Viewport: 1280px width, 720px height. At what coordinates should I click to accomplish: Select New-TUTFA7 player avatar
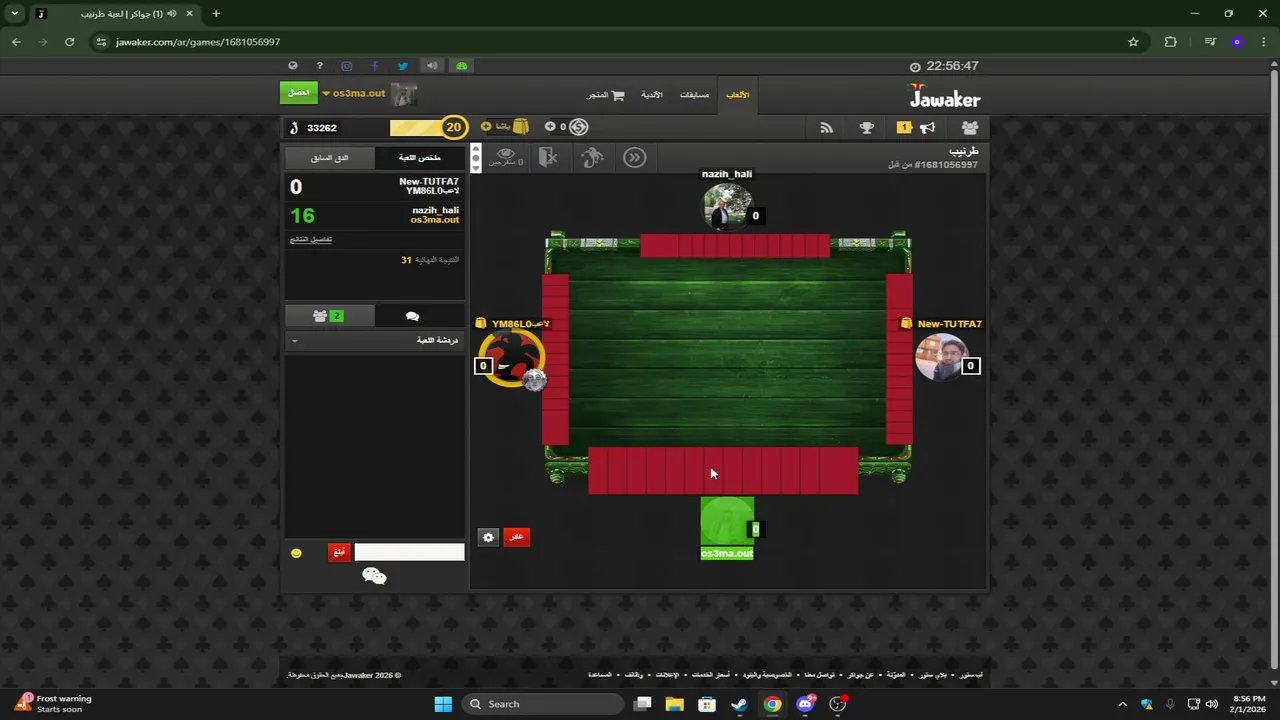click(941, 358)
